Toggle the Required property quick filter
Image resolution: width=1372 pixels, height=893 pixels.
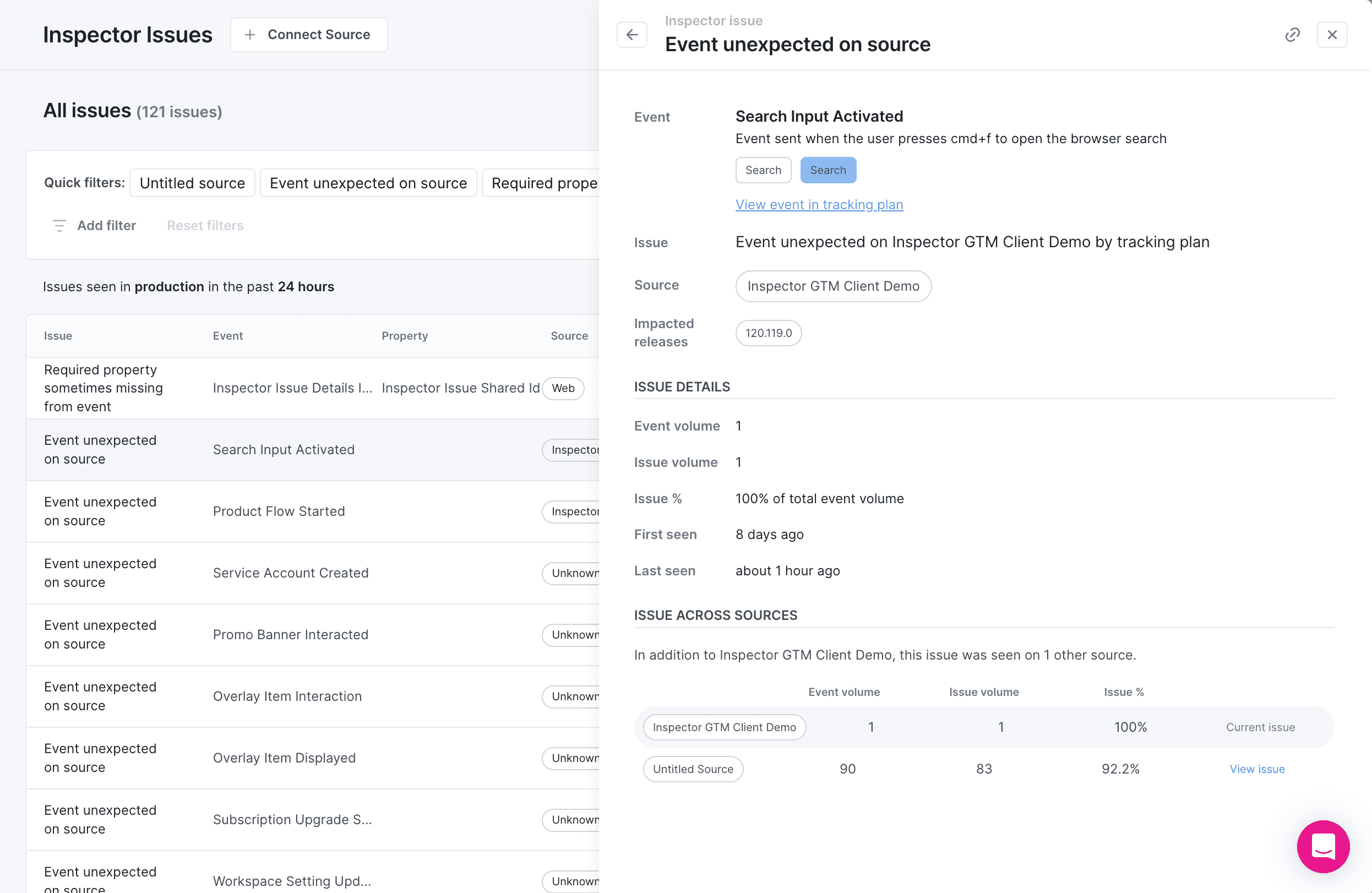[x=543, y=183]
